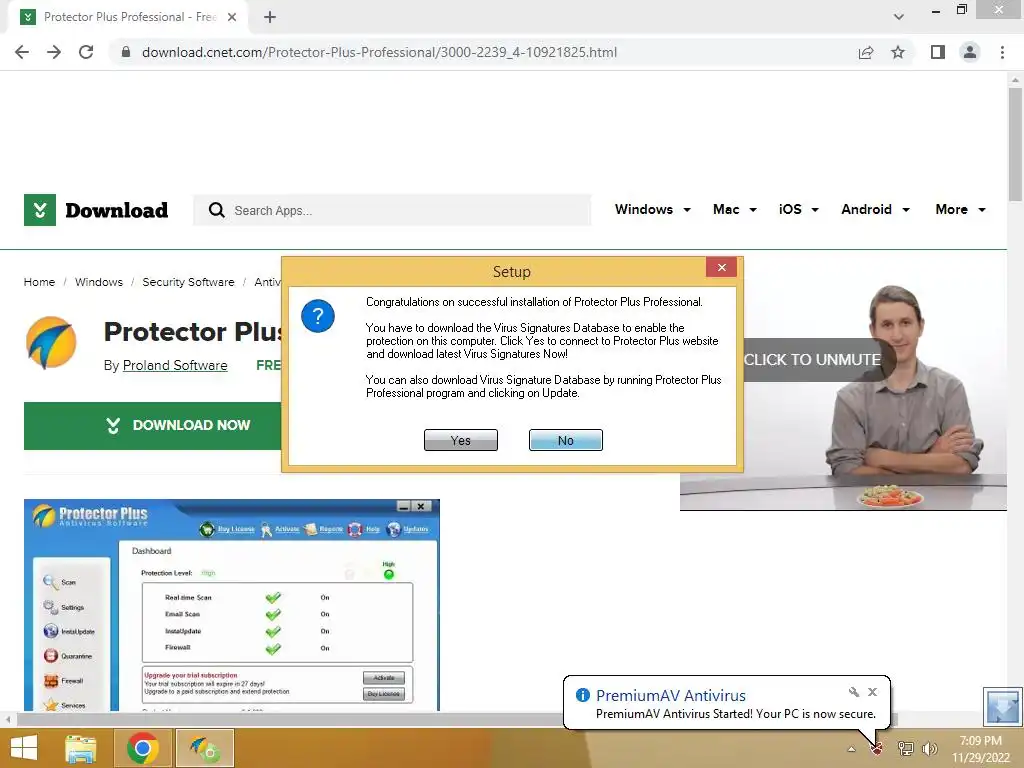1024x768 pixels.
Task: Click the search magnifier icon
Action: click(216, 210)
